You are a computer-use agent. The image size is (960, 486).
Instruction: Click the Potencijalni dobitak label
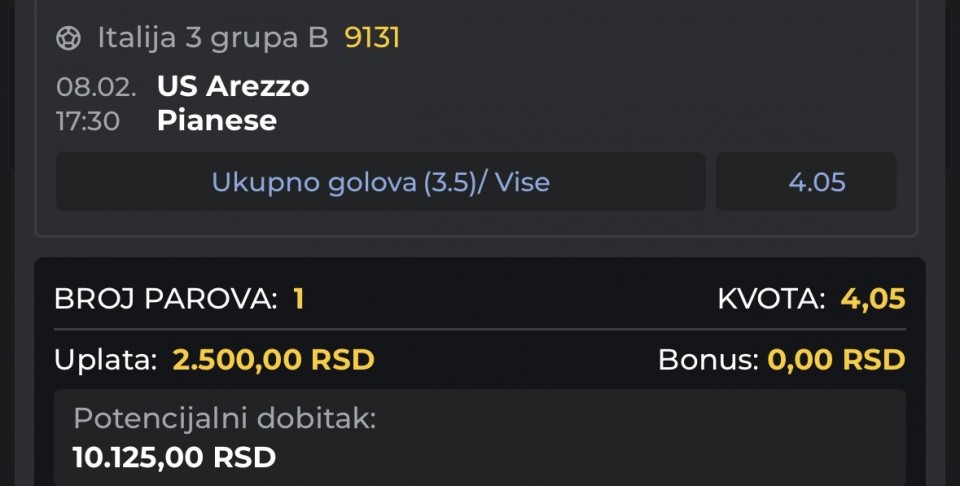click(x=224, y=418)
